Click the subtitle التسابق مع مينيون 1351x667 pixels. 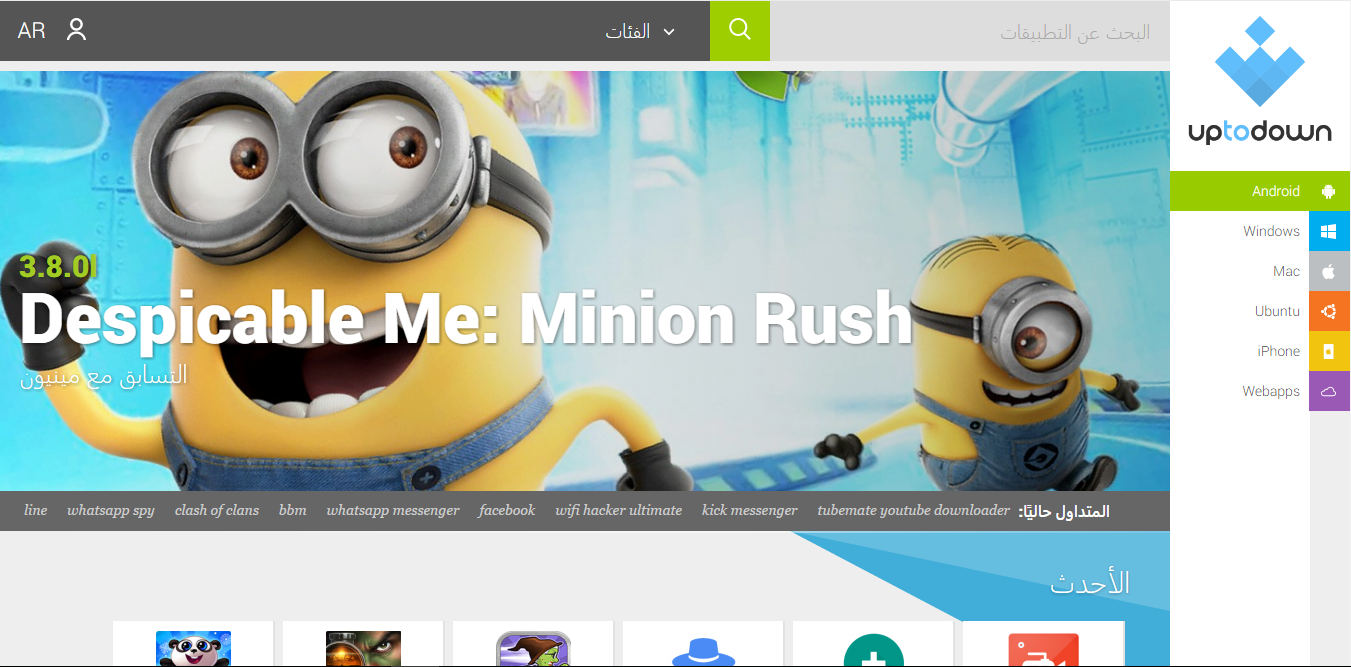click(x=104, y=376)
